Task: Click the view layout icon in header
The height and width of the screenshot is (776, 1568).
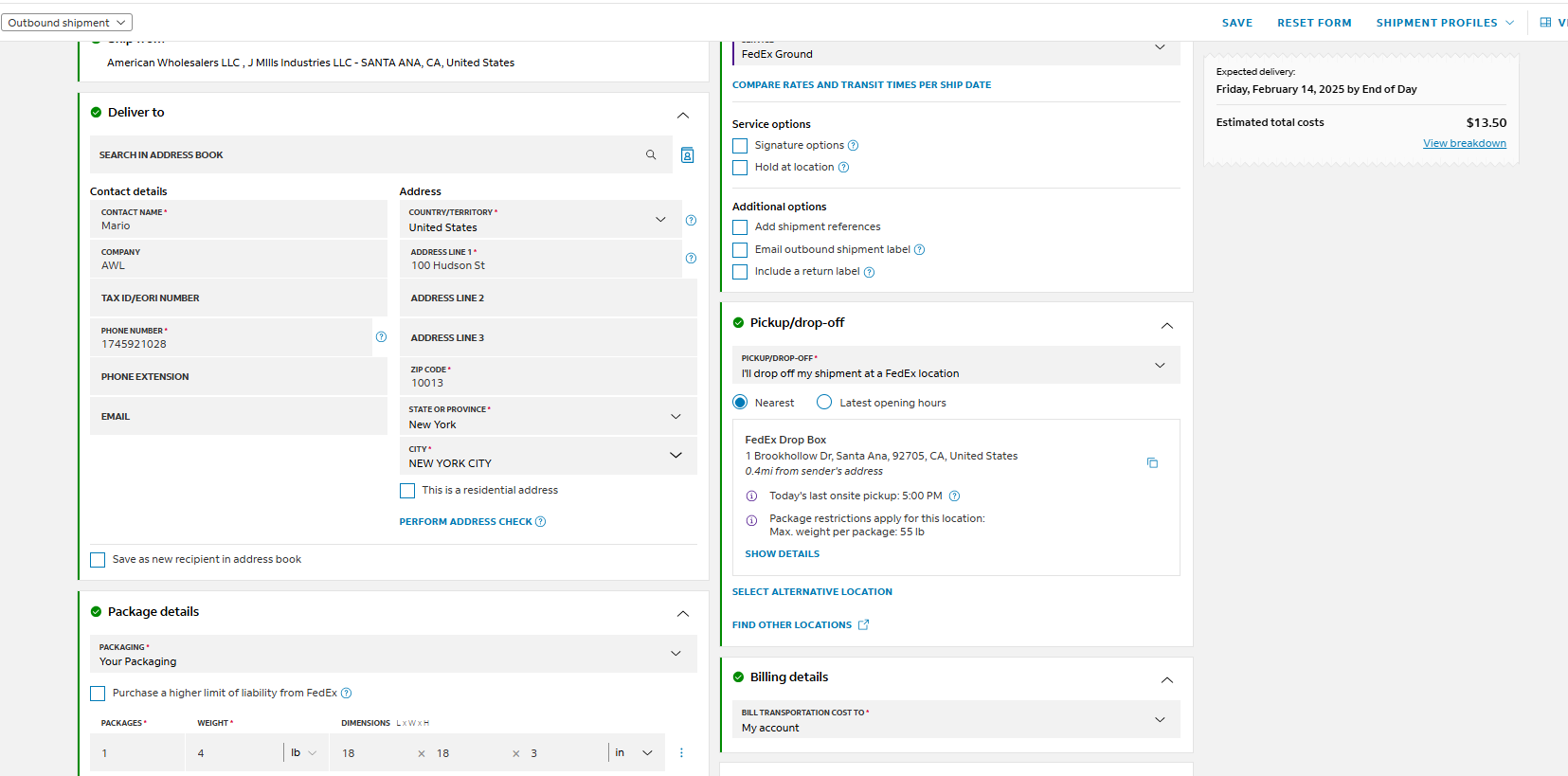Action: click(x=1545, y=23)
